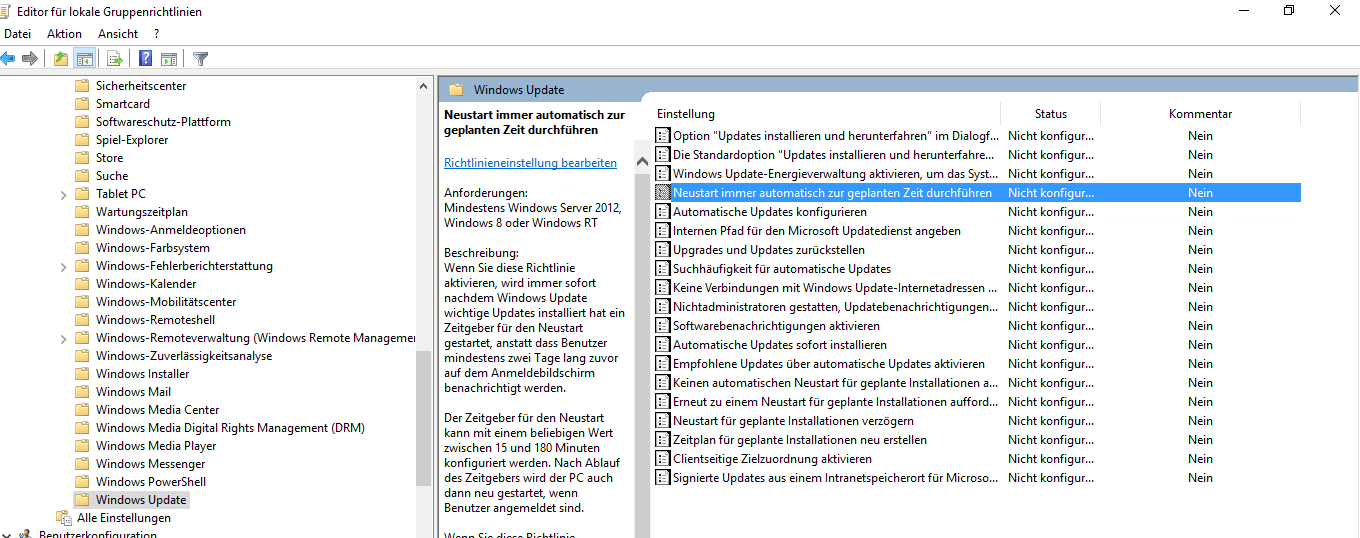Open the ? help menu
Viewport: 1360px width, 538px height.
(x=156, y=34)
